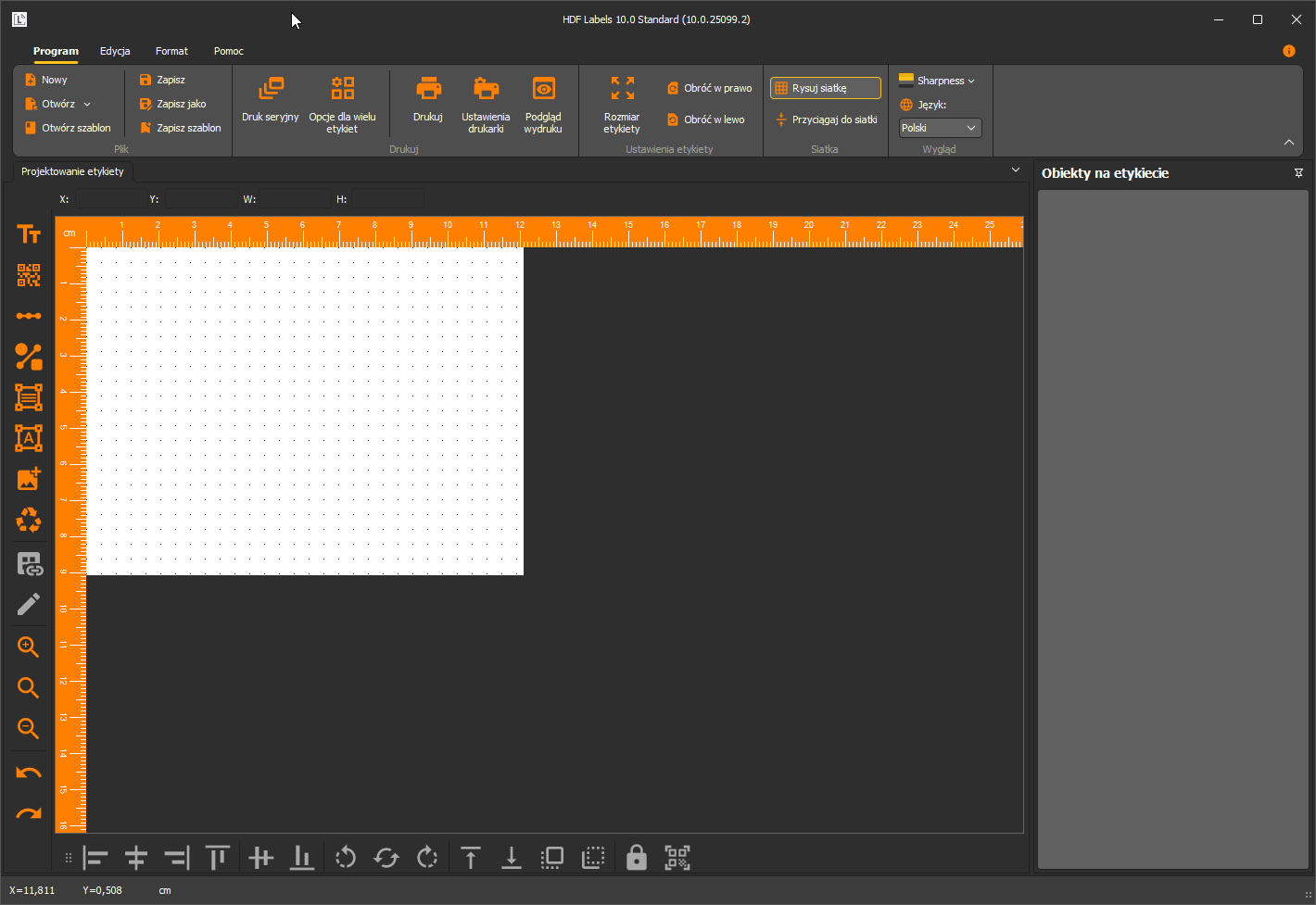Click the undo arrow icon
The height and width of the screenshot is (905, 1316).
pos(29,773)
